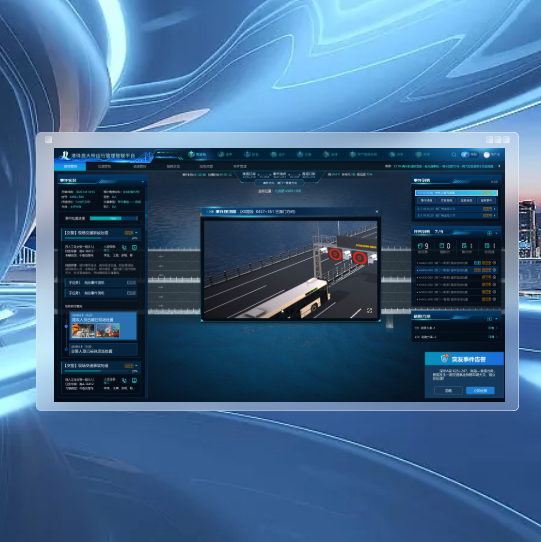Viewport: 541px width, 542px height.
Task: Flip the theme mode switch in the header
Action: 469,155
